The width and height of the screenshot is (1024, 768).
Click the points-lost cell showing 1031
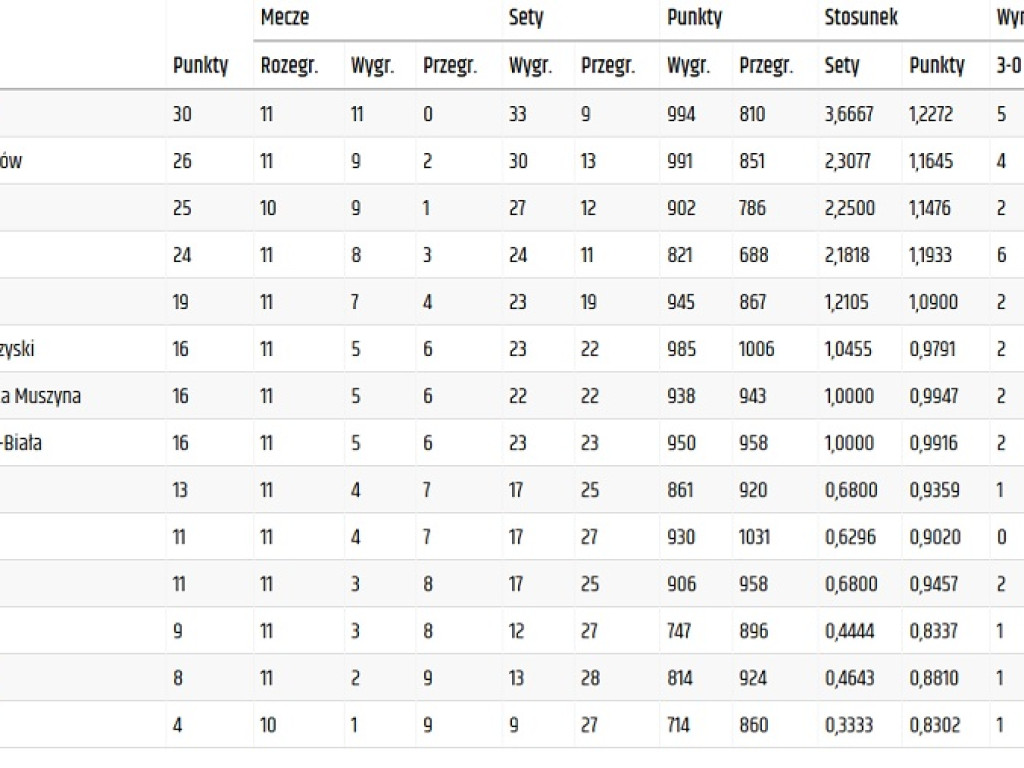(x=754, y=537)
